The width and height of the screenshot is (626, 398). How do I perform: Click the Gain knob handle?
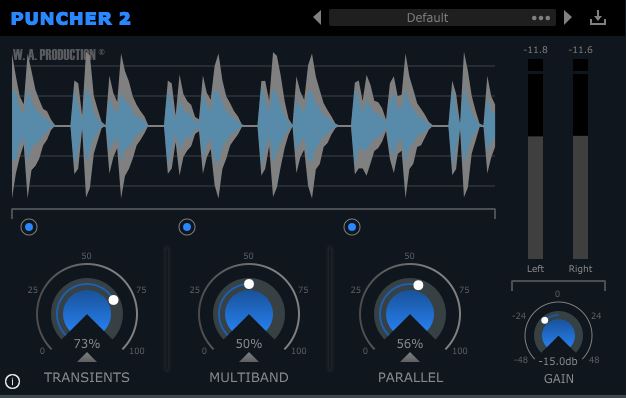(x=545, y=320)
